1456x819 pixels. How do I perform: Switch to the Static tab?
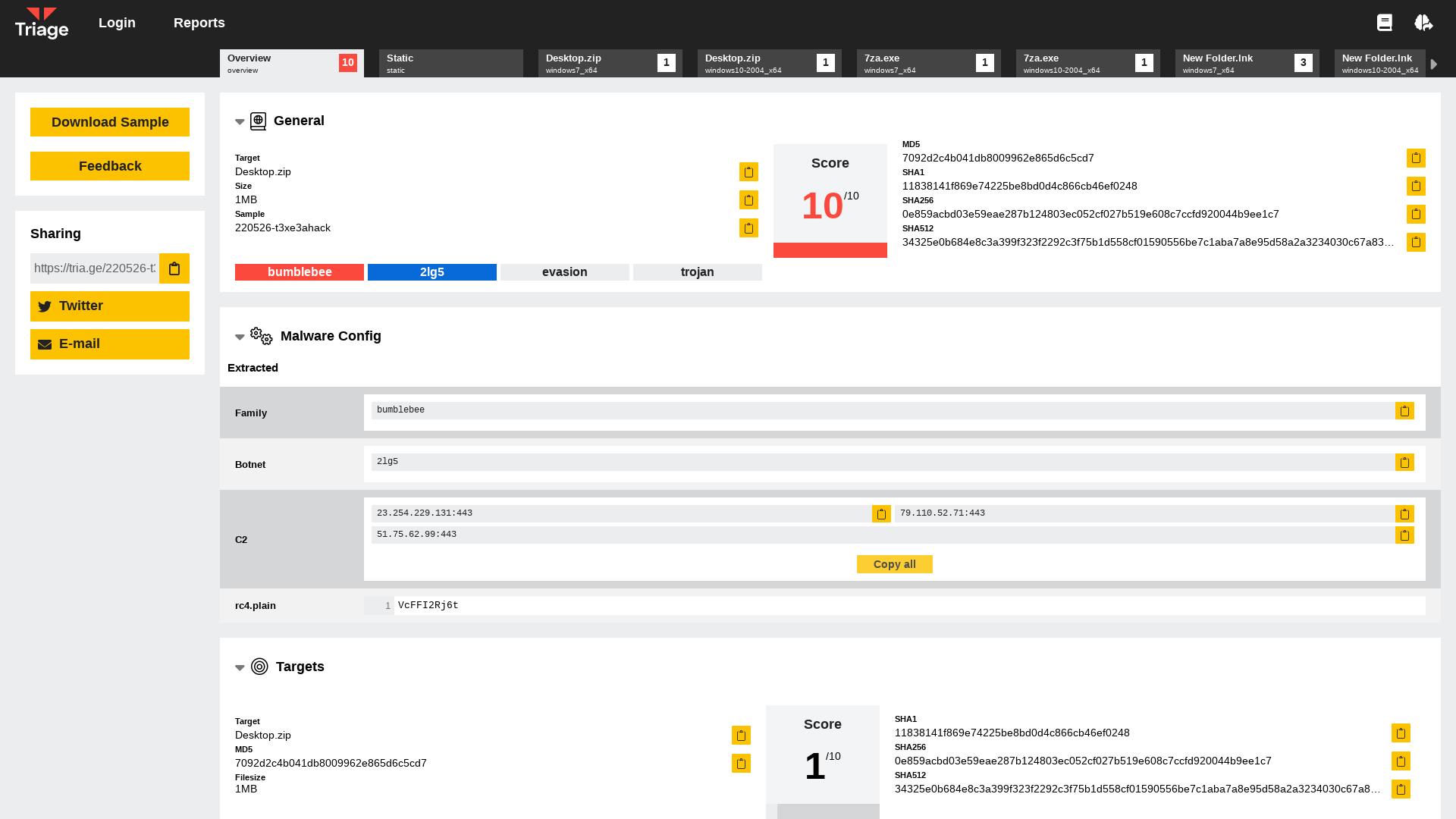click(451, 64)
